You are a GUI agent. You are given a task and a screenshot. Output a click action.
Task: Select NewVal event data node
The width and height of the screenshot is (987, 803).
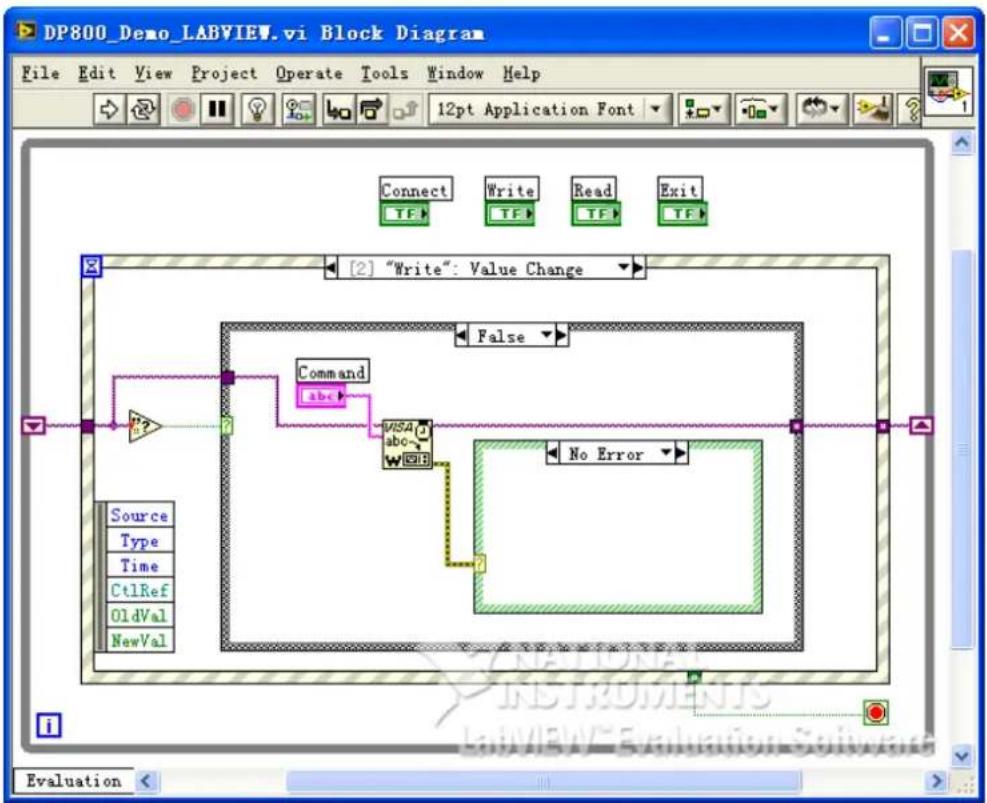point(139,641)
